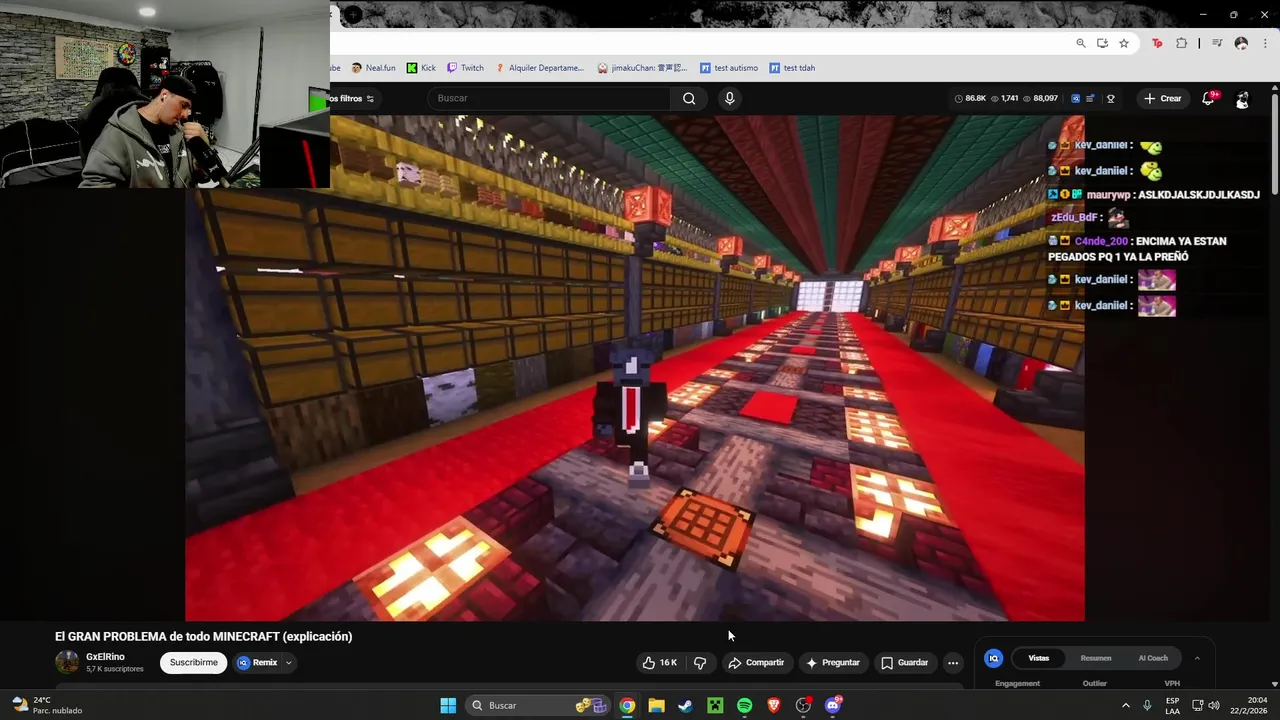Open the three-dot more actions menu under video
The width and height of the screenshot is (1280, 720).
pyautogui.click(x=953, y=662)
